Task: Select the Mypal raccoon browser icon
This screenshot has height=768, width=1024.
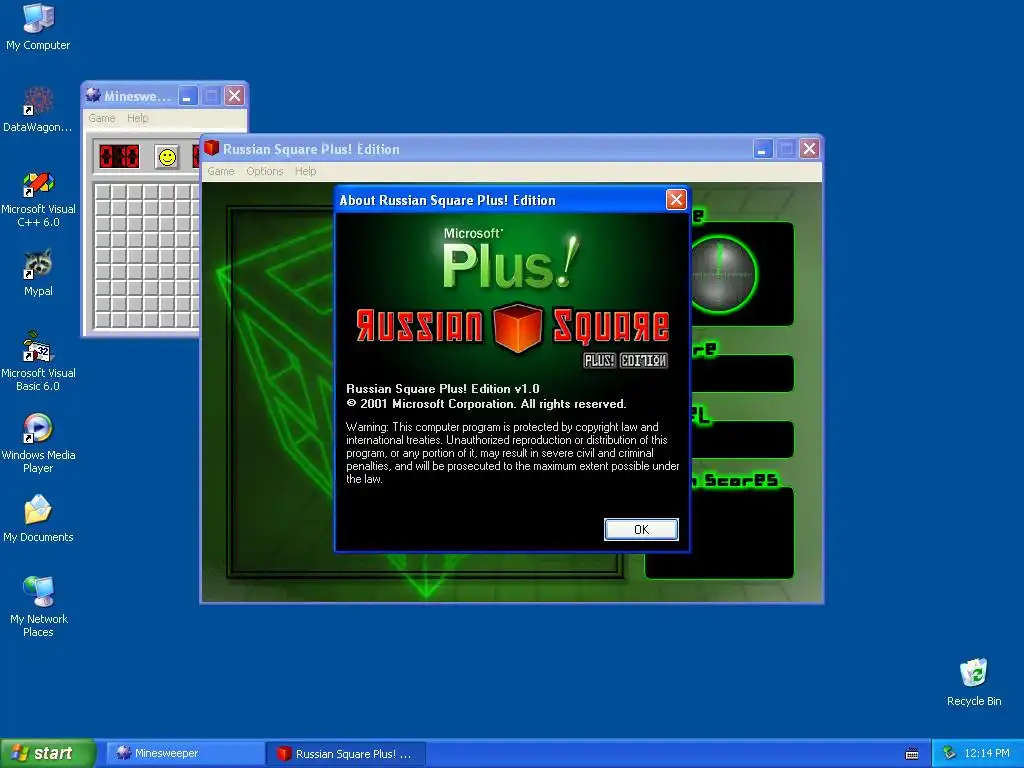Action: (x=38, y=273)
